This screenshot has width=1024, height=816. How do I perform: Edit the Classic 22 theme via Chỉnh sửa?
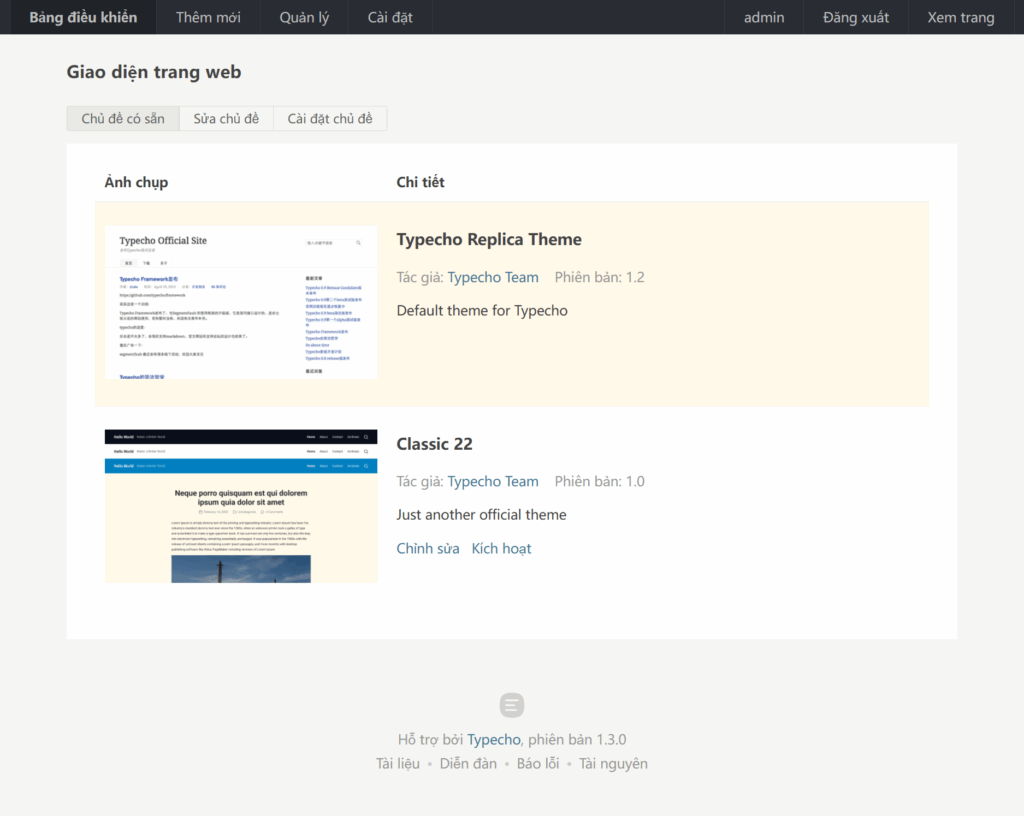[x=428, y=548]
